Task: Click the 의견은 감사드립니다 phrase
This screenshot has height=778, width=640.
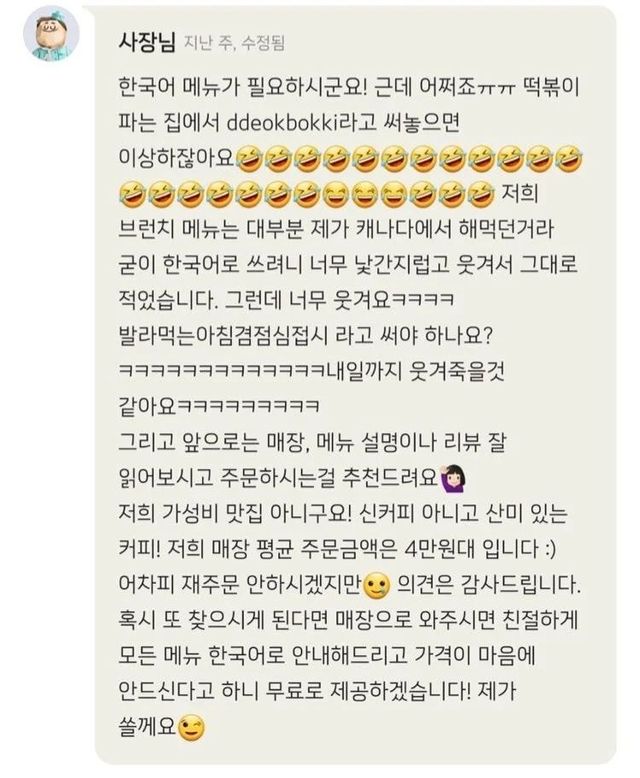Action: [488, 585]
